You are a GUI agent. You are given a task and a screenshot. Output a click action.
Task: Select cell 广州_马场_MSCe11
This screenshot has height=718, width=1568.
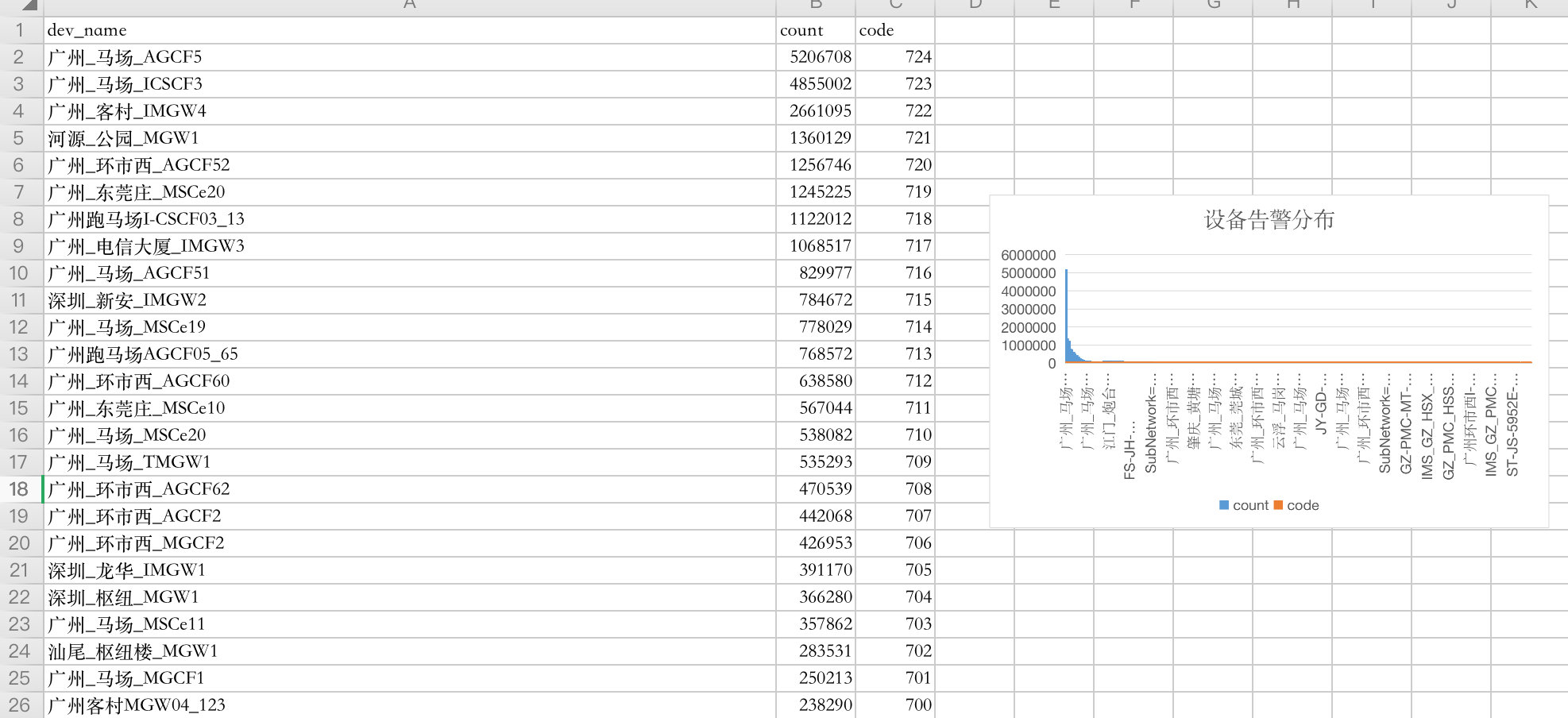coord(410,624)
